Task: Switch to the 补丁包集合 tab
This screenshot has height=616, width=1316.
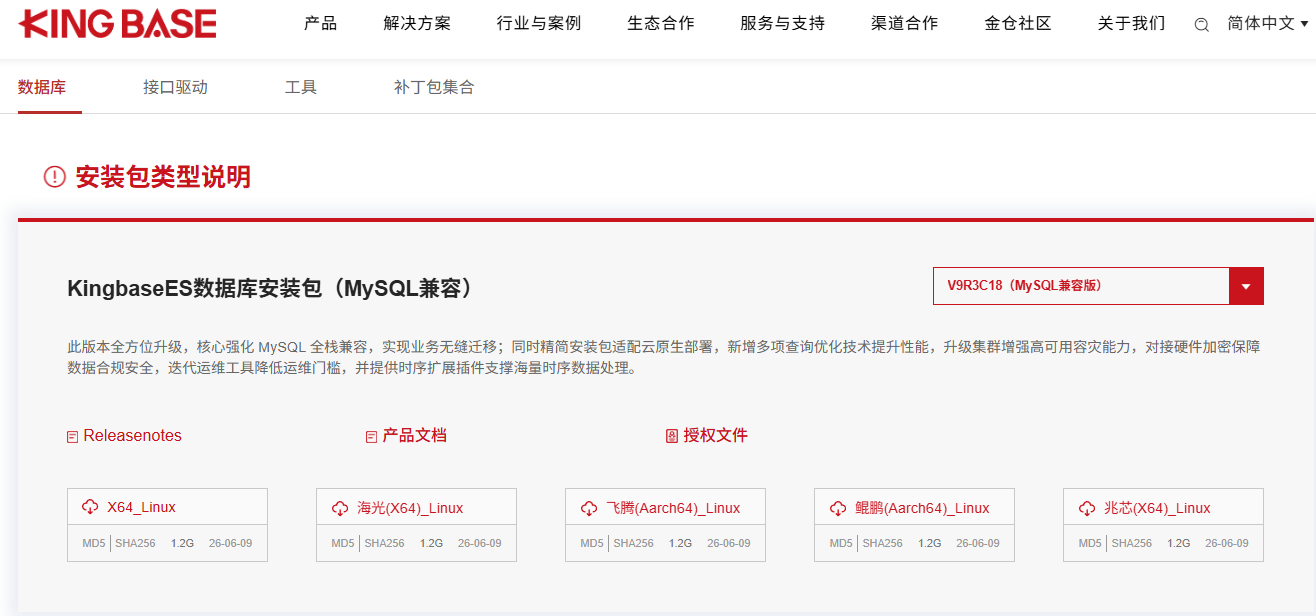Action: pyautogui.click(x=434, y=87)
